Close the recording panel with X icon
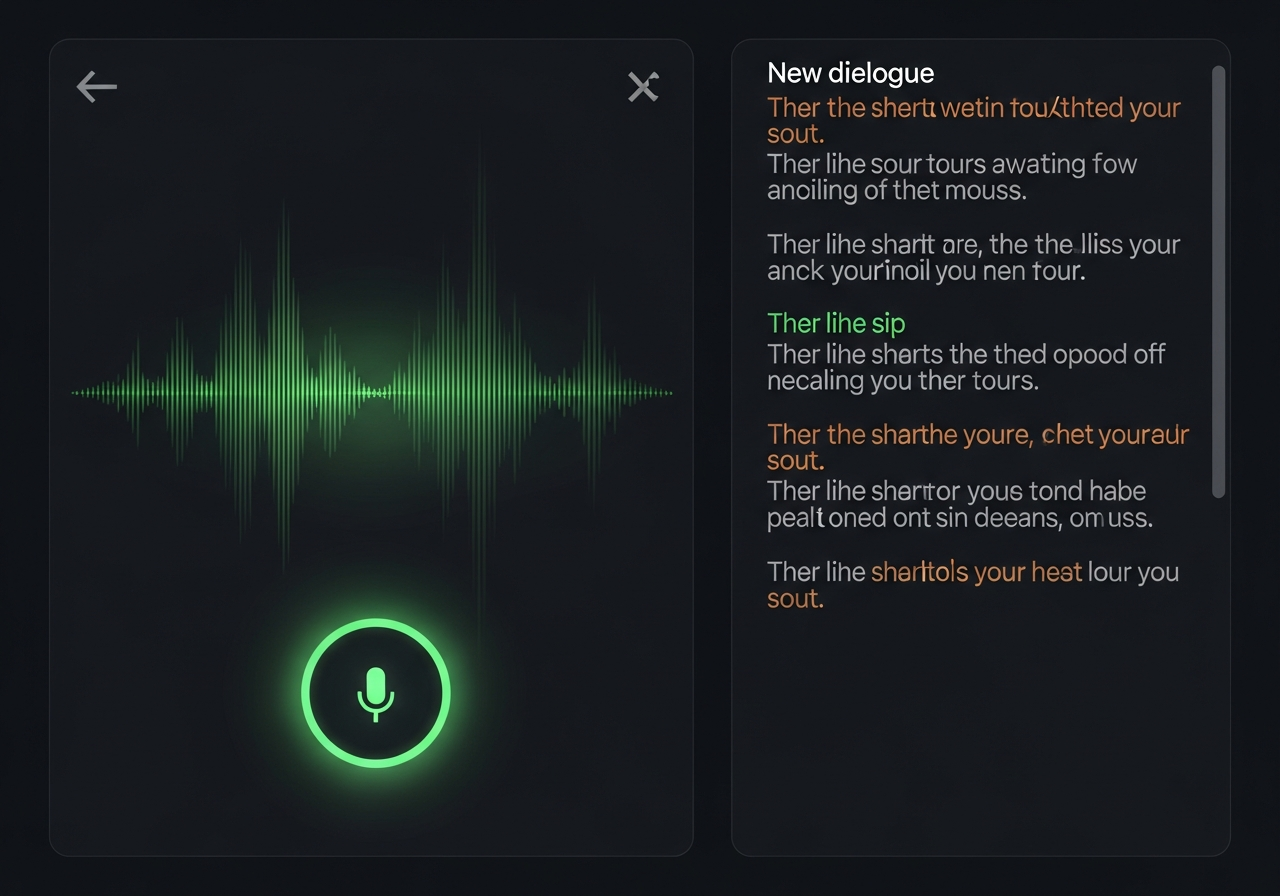1280x896 pixels. tap(643, 88)
